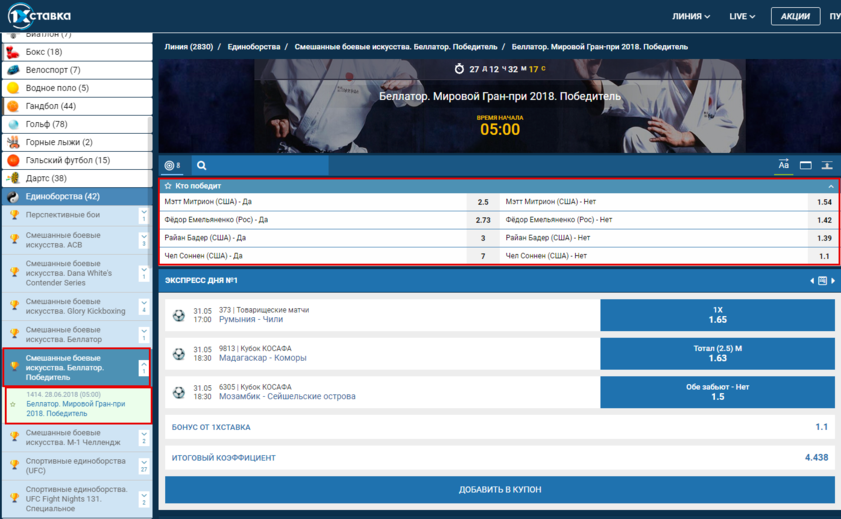Image resolution: width=841 pixels, height=519 pixels.
Task: Expand the Dana White's Contender Series
Action: [x=144, y=273]
